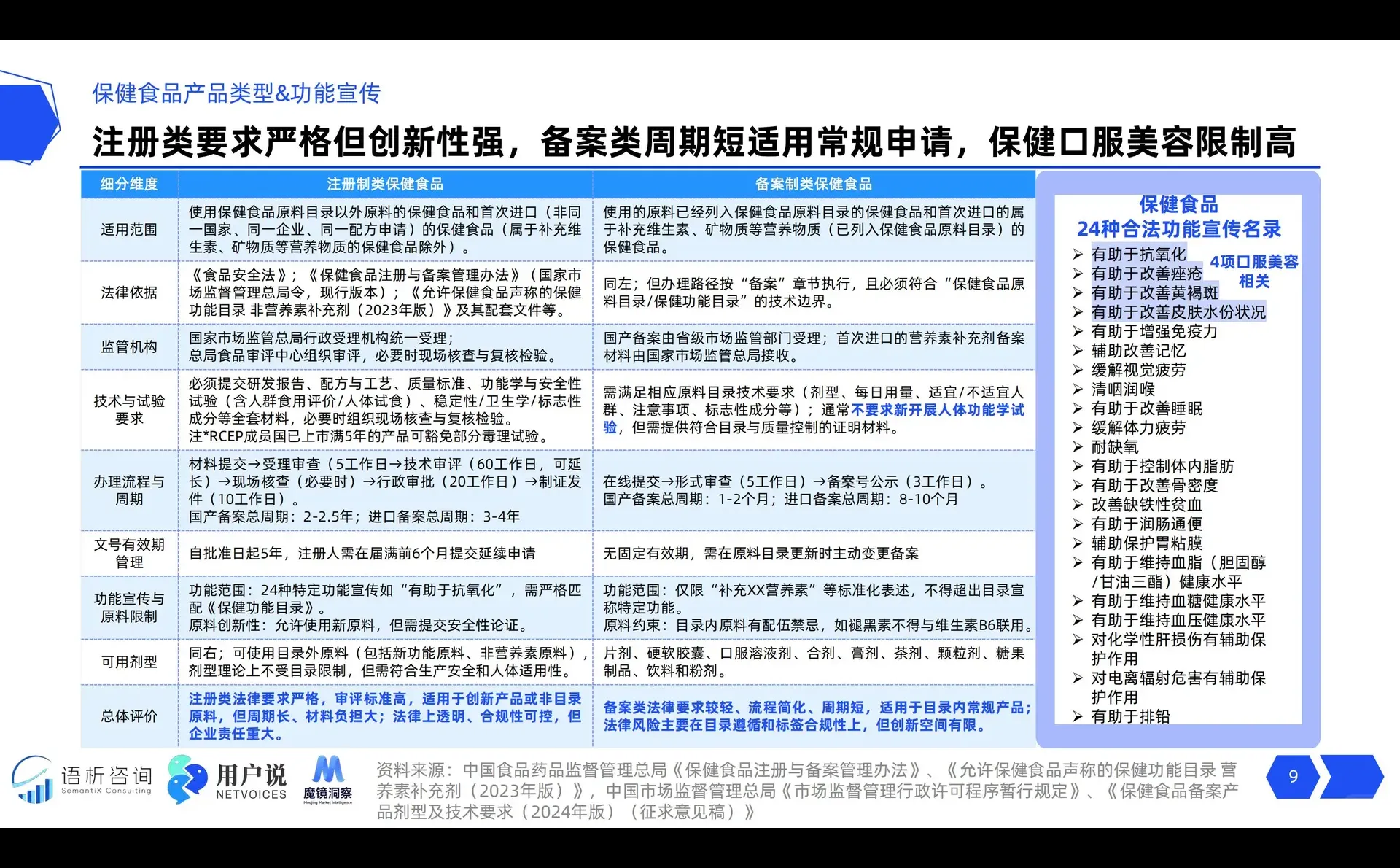1400x868 pixels.
Task: Click the 细分维度 header cell
Action: click(x=128, y=185)
